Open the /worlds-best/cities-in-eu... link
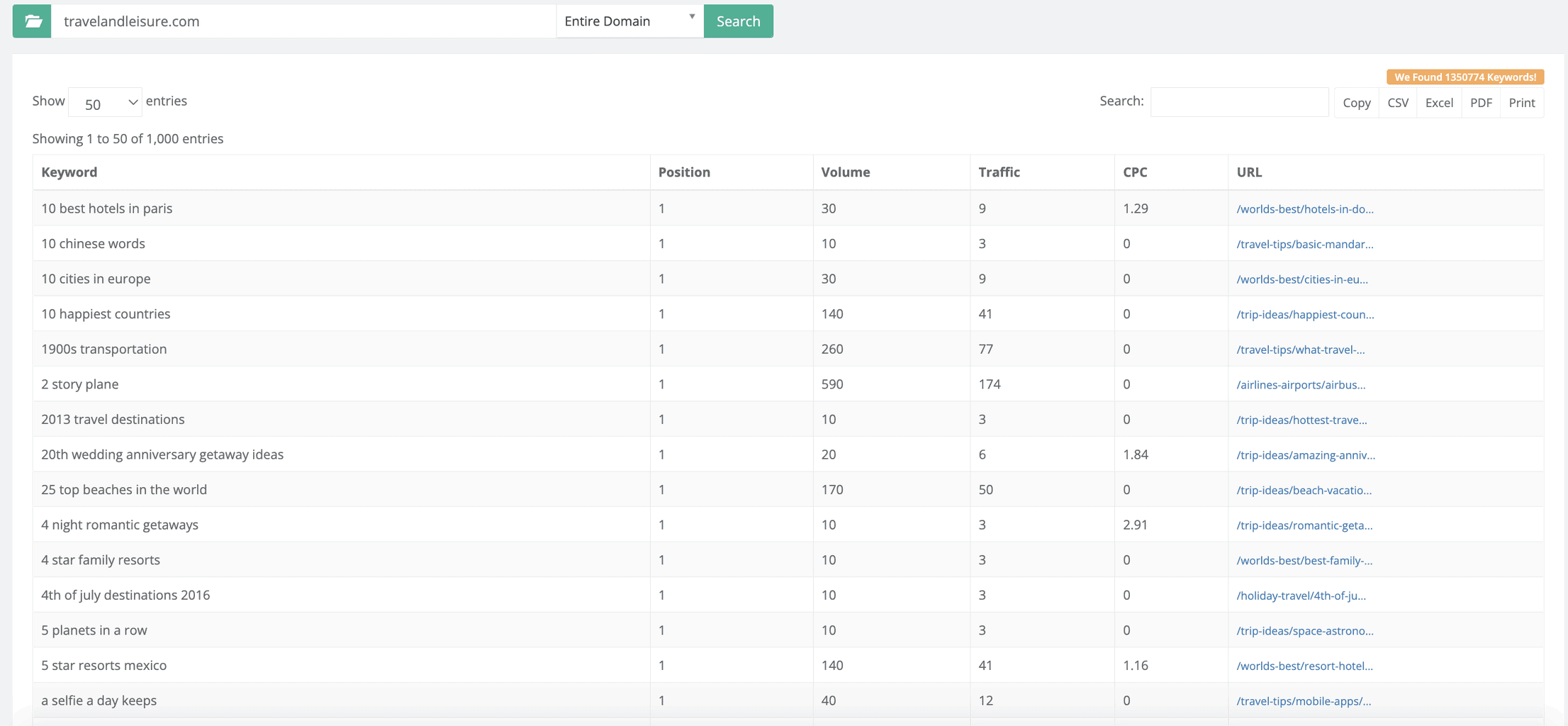This screenshot has width=1568, height=726. [1302, 279]
